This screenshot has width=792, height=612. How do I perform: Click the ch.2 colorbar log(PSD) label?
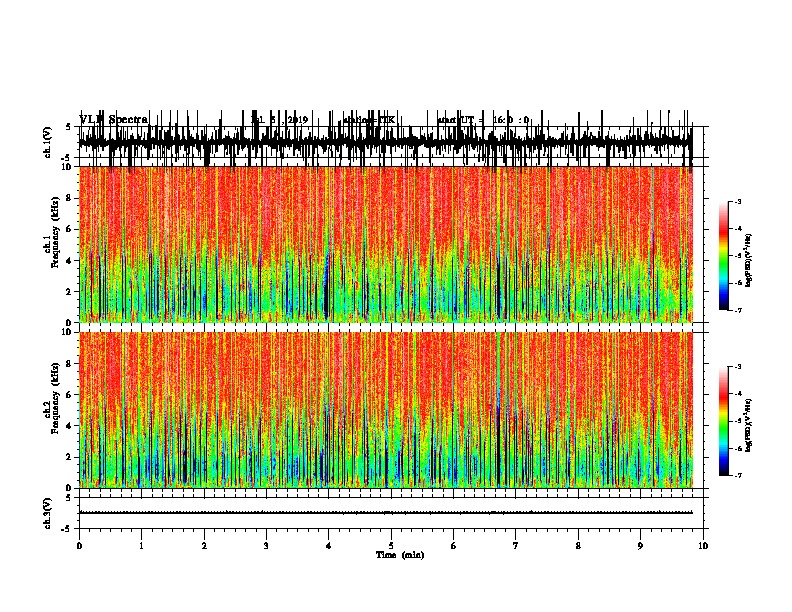(749, 425)
